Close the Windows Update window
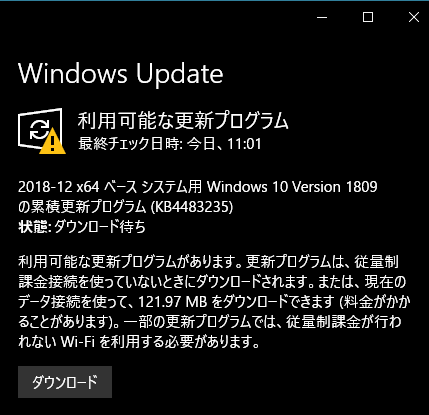This screenshot has height=415, width=429. click(414, 17)
